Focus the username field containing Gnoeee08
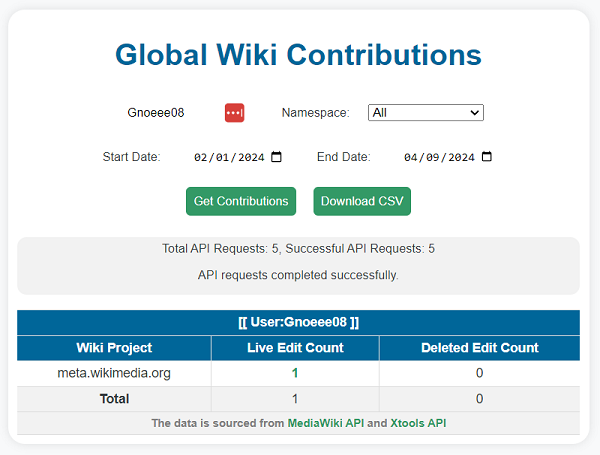 160,113
